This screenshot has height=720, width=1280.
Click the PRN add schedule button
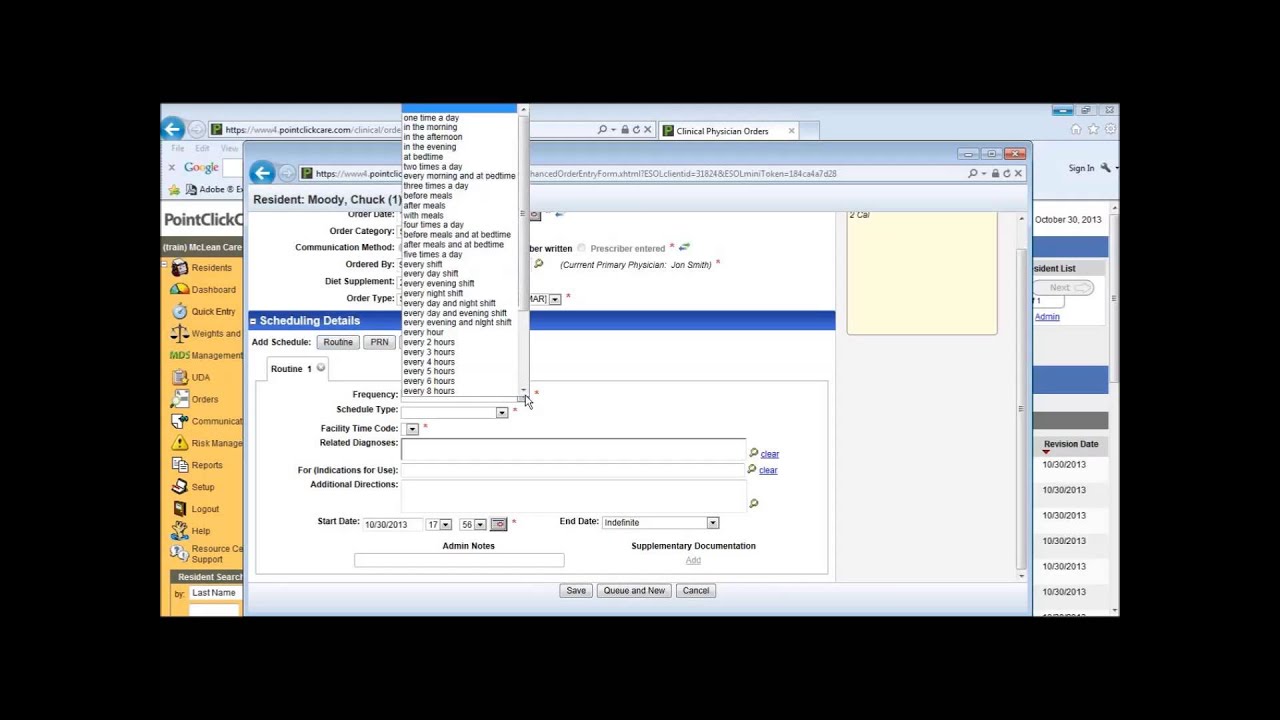click(x=379, y=342)
